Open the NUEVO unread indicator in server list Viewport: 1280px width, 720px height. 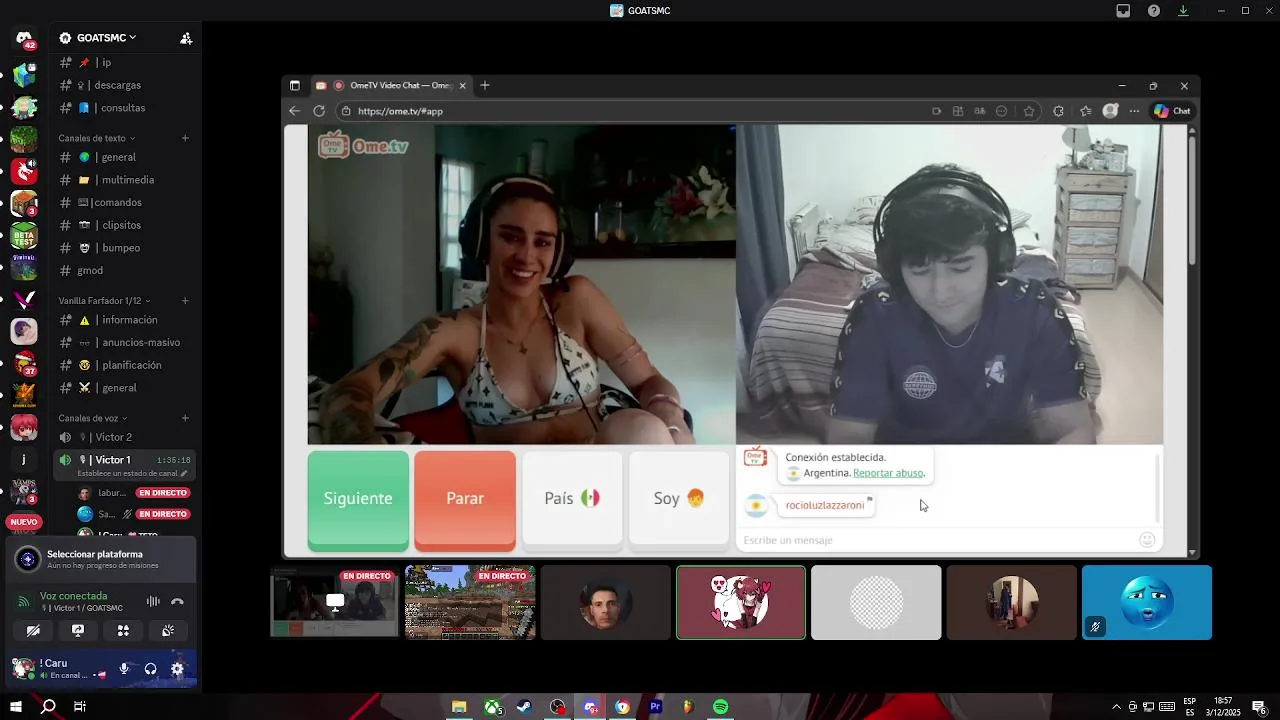click(x=24, y=522)
